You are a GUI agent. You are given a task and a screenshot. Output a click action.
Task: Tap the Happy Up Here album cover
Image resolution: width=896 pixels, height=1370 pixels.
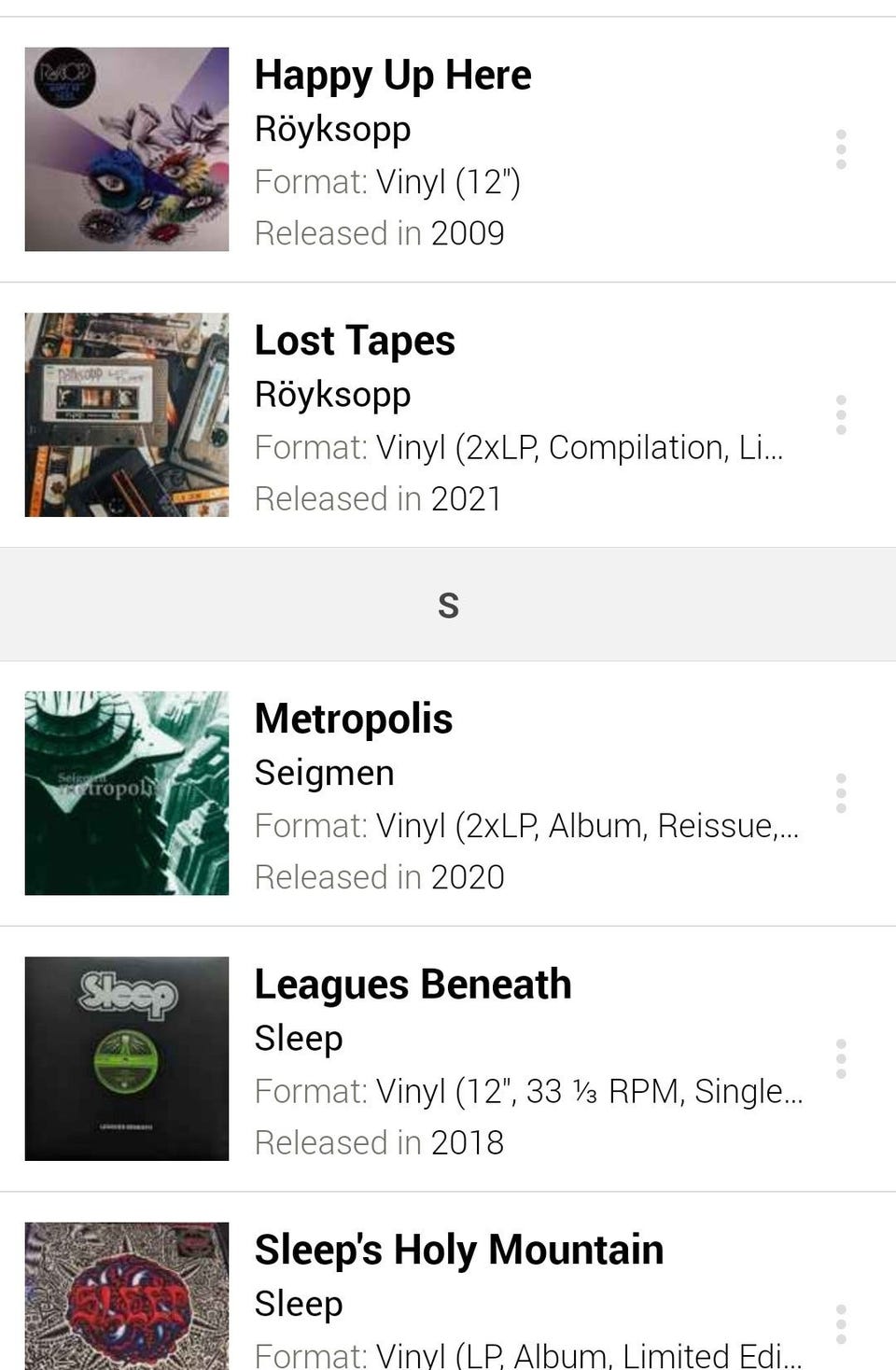127,149
